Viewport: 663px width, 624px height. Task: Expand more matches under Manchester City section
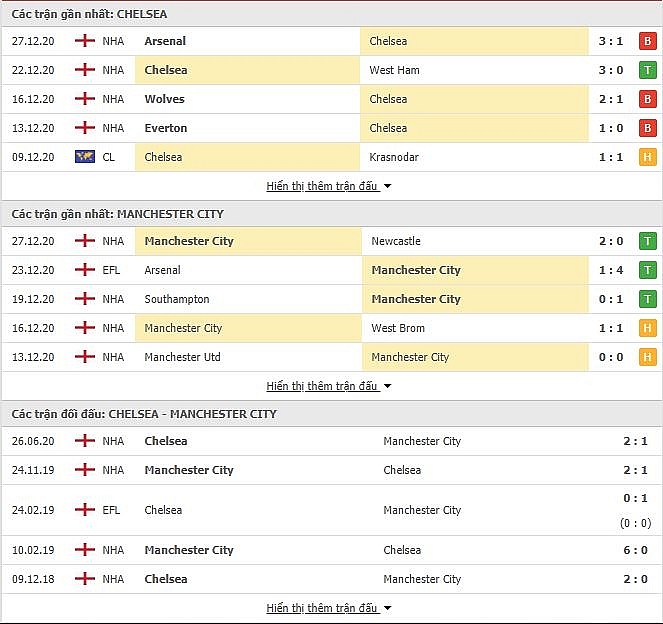coord(328,386)
